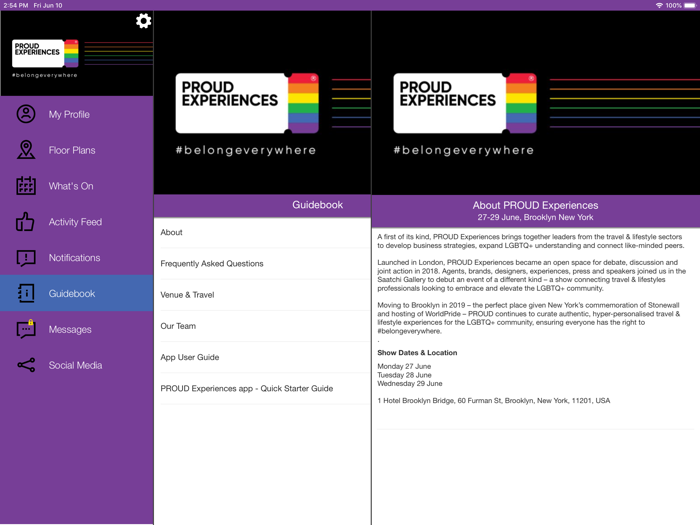The height and width of the screenshot is (525, 700).
Task: Open the Activity Feed menu item
Action: pos(77,221)
